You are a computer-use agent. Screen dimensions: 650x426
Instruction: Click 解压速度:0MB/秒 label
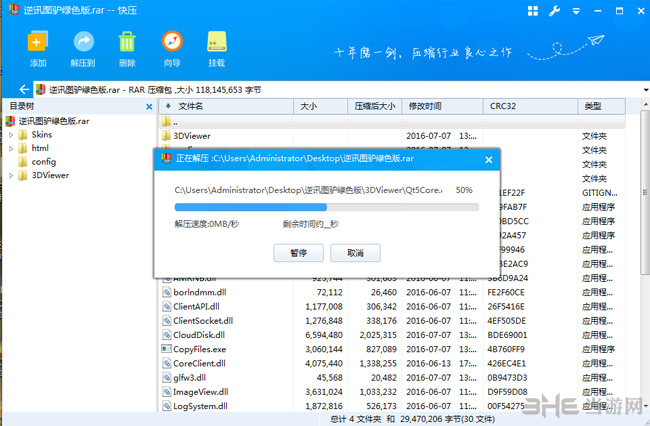click(x=207, y=224)
